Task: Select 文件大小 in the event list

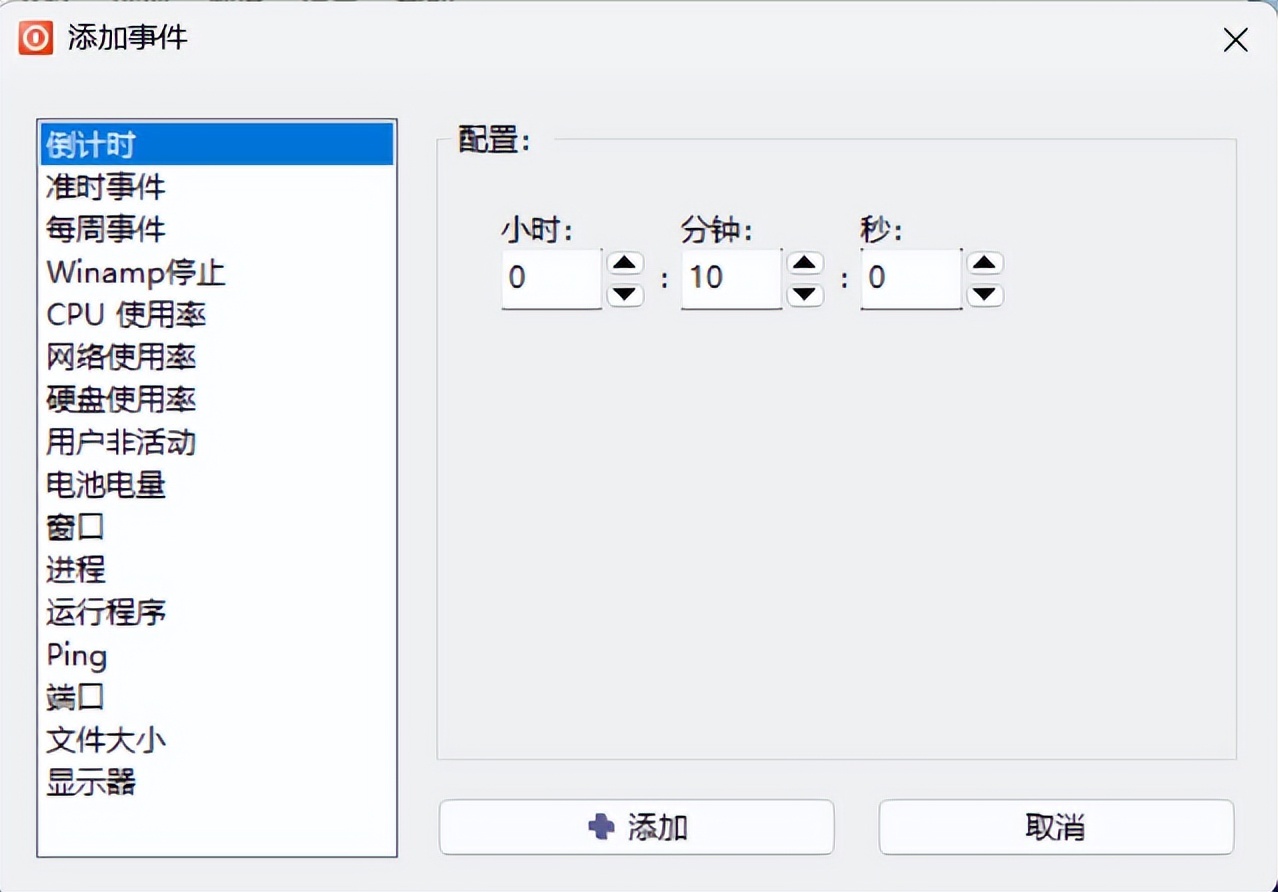Action: [x=106, y=740]
